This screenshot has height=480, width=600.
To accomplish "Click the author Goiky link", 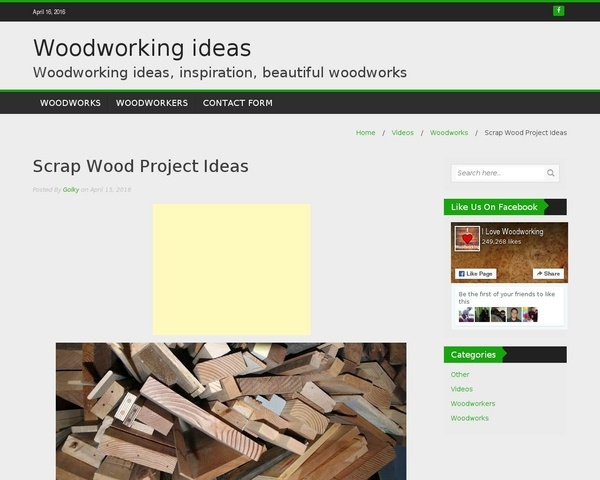I will click(x=71, y=189).
